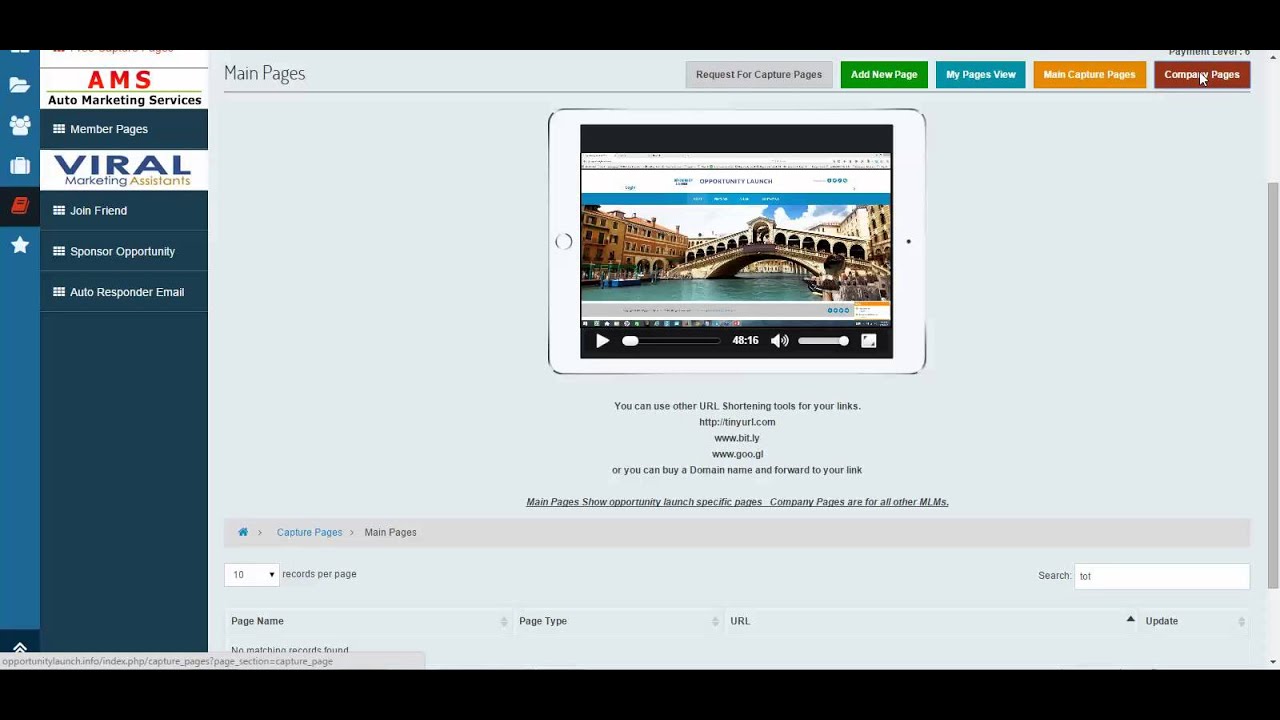The image size is (1280, 720).
Task: Open Company Pages button
Action: (x=1202, y=75)
